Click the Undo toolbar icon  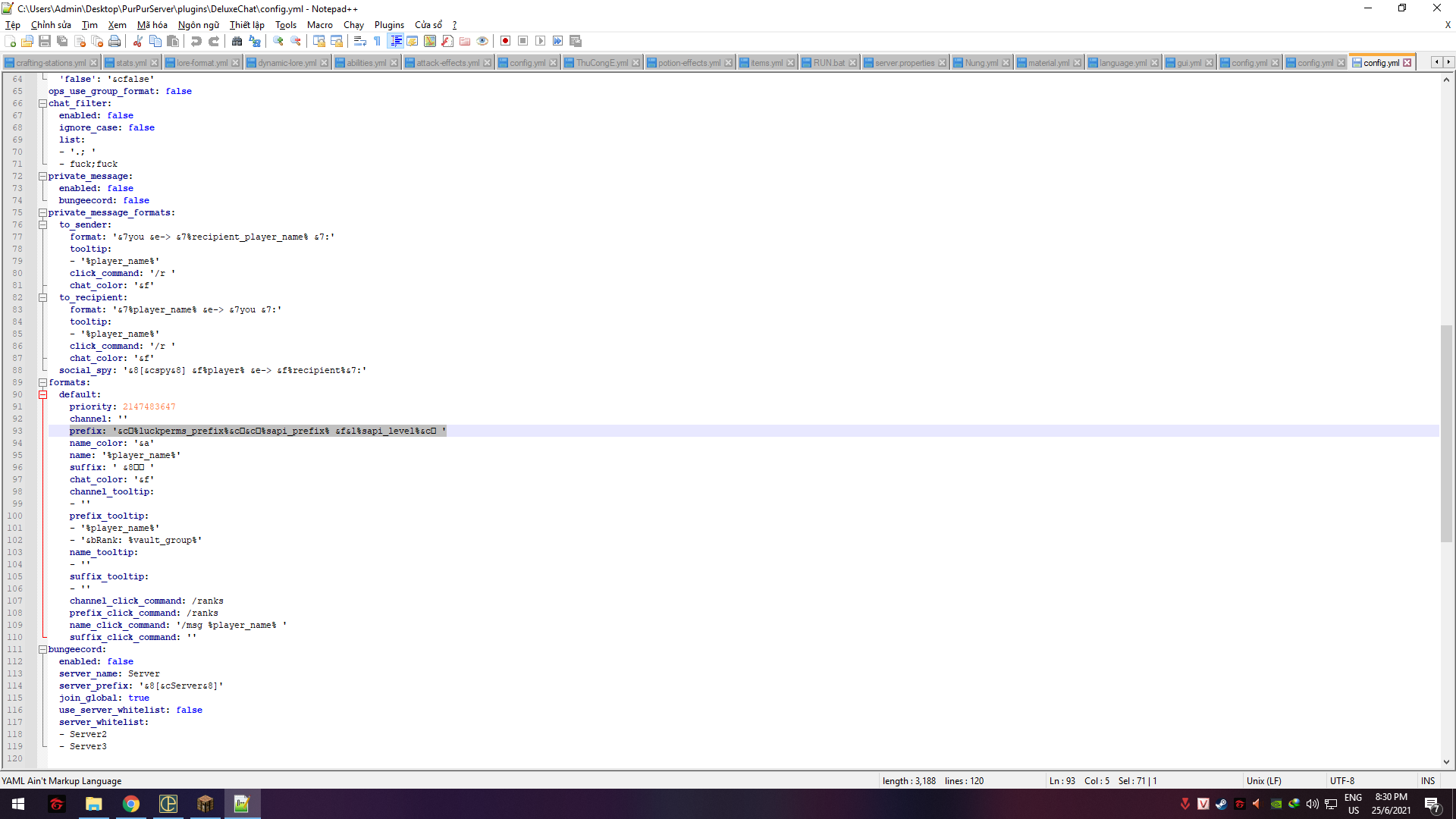(196, 41)
